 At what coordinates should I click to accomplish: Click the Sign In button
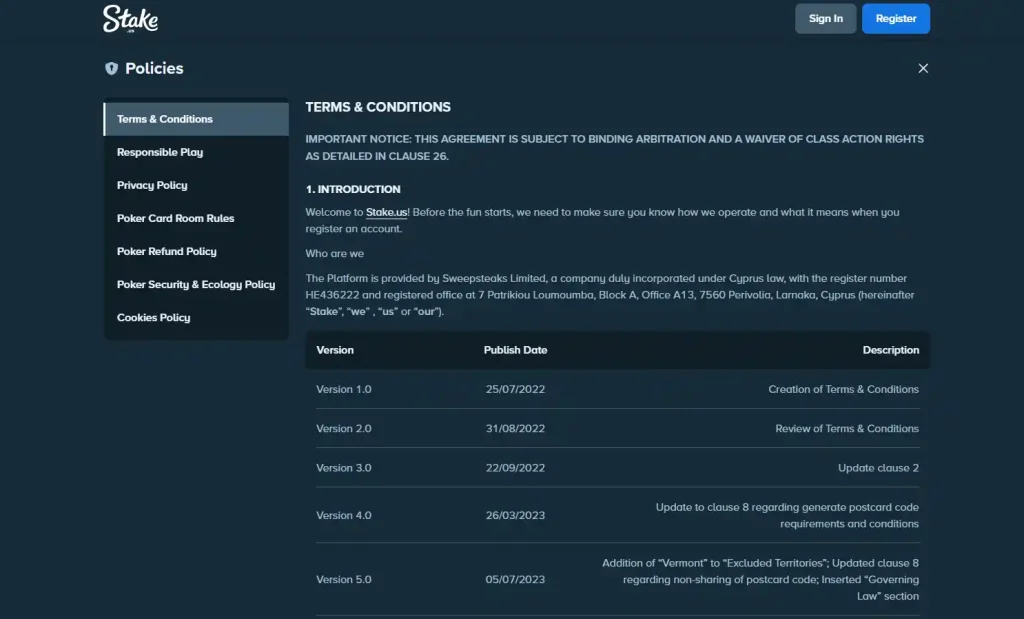tap(825, 19)
